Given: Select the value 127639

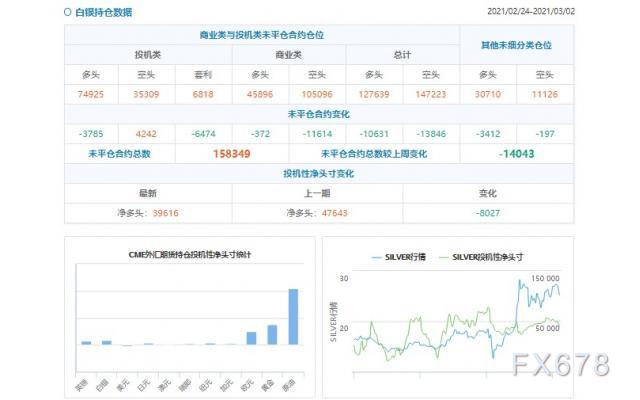Looking at the screenshot, I should 374,94.
